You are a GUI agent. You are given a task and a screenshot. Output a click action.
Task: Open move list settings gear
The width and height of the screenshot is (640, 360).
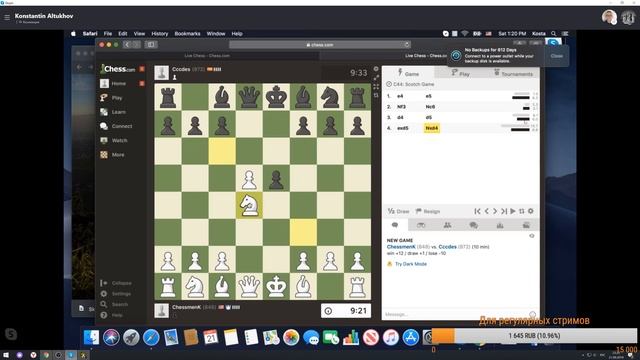(531, 211)
